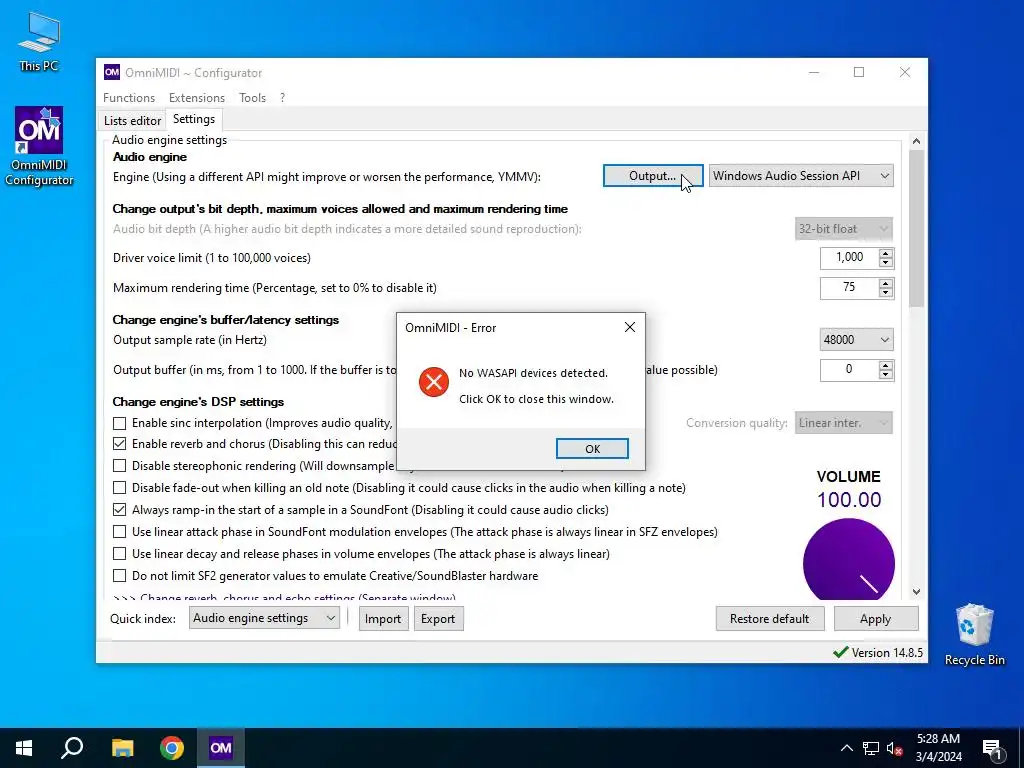This screenshot has height=768, width=1024.
Task: Click 'No WASAPI devices detected.' message
Action: tap(533, 373)
